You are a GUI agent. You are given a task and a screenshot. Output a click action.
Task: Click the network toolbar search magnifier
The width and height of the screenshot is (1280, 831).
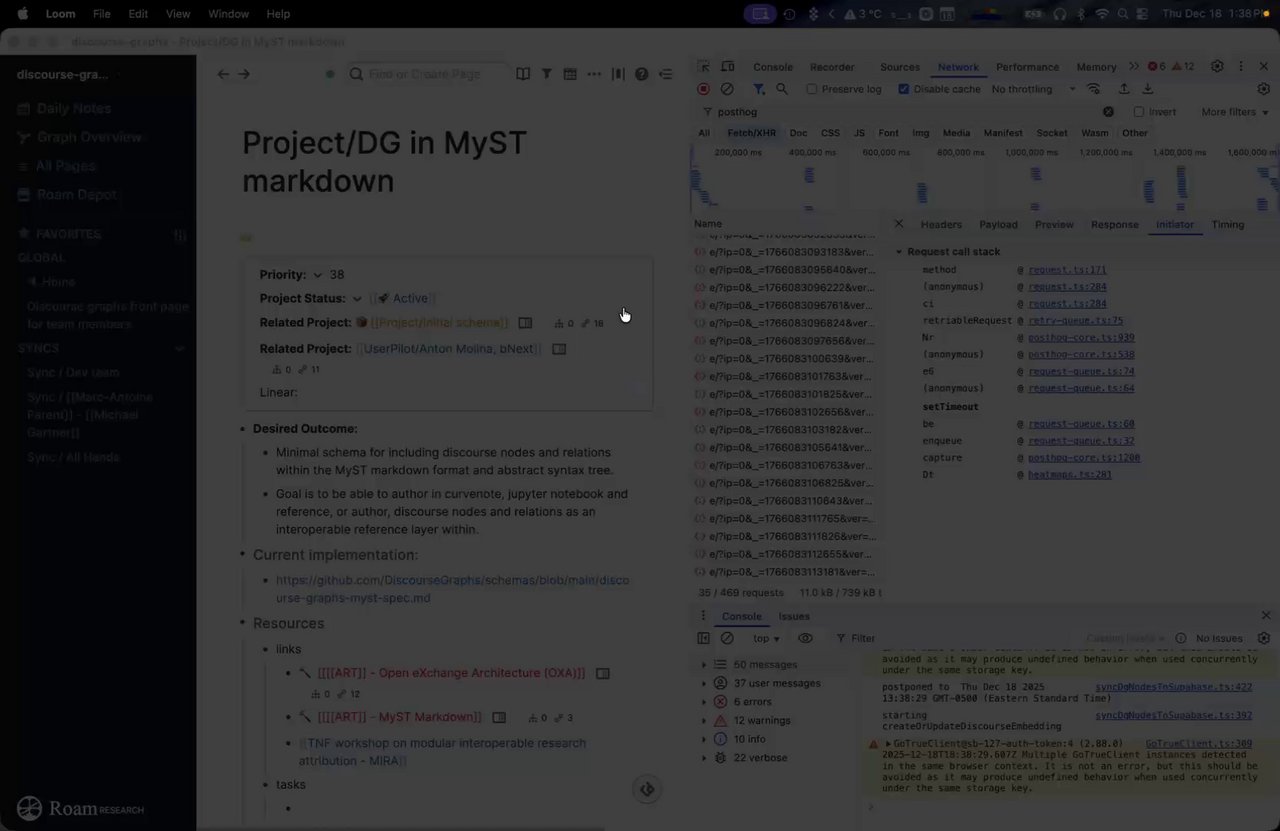coord(782,89)
